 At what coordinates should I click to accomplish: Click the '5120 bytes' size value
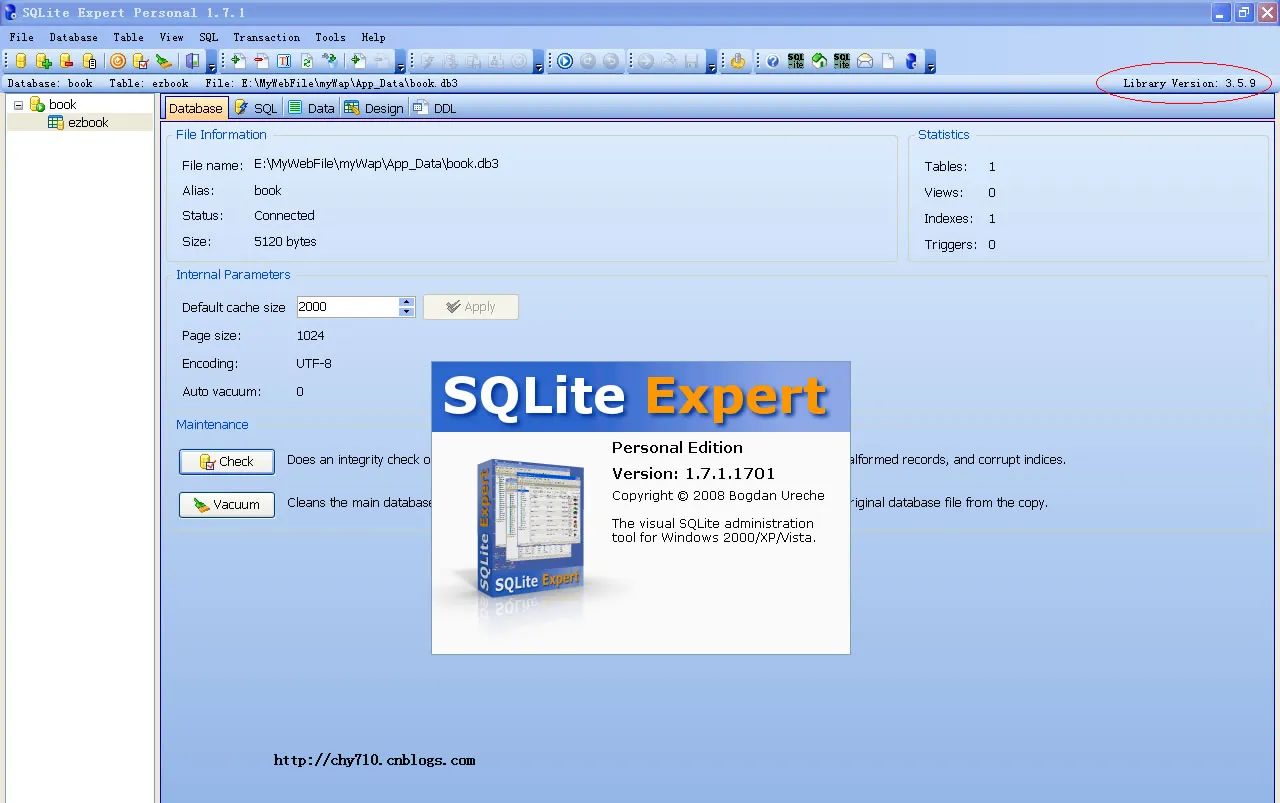click(x=285, y=241)
